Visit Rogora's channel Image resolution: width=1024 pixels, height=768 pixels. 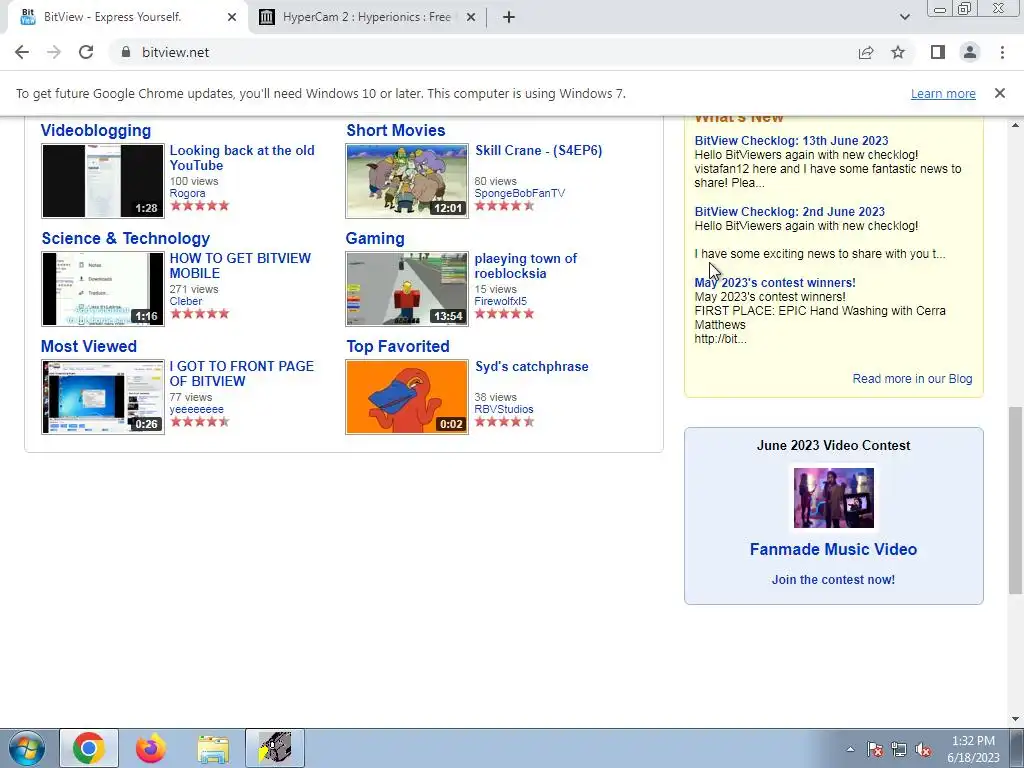tap(187, 193)
